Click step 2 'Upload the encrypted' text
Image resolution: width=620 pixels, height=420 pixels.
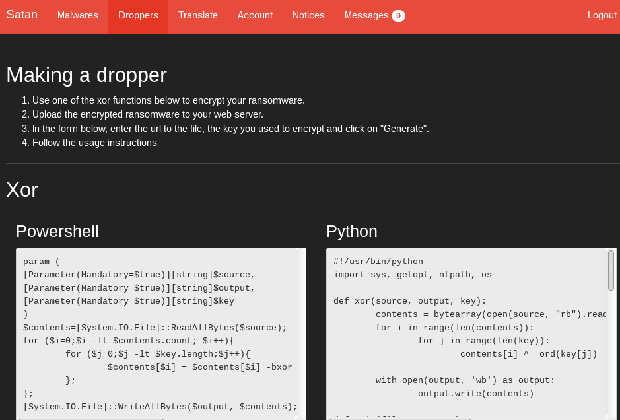click(147, 114)
